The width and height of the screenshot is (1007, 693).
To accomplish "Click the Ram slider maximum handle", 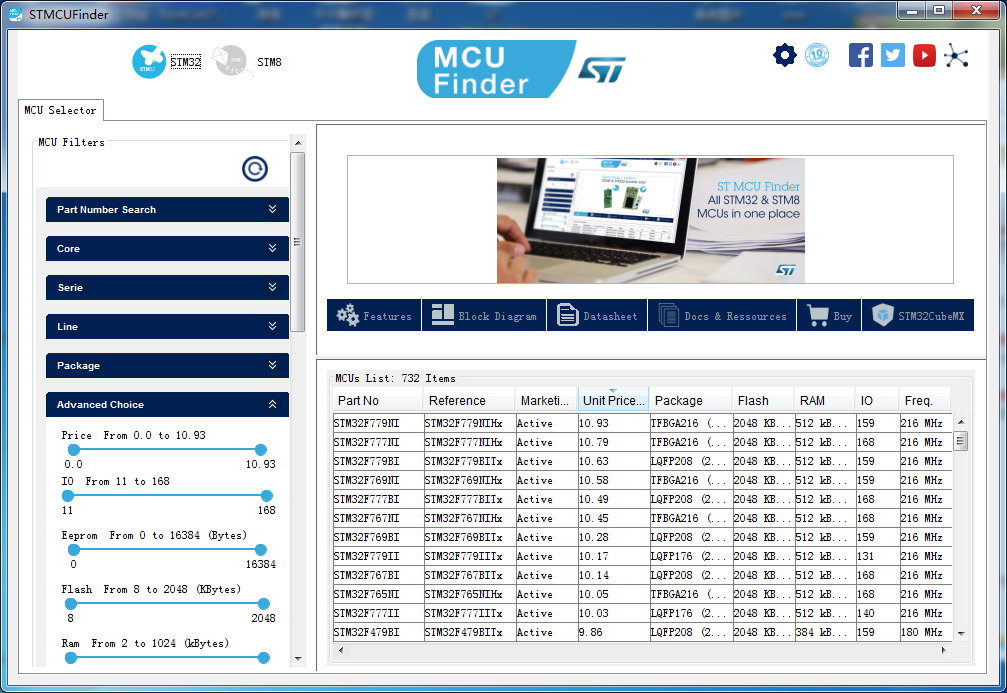I will click(x=263, y=658).
